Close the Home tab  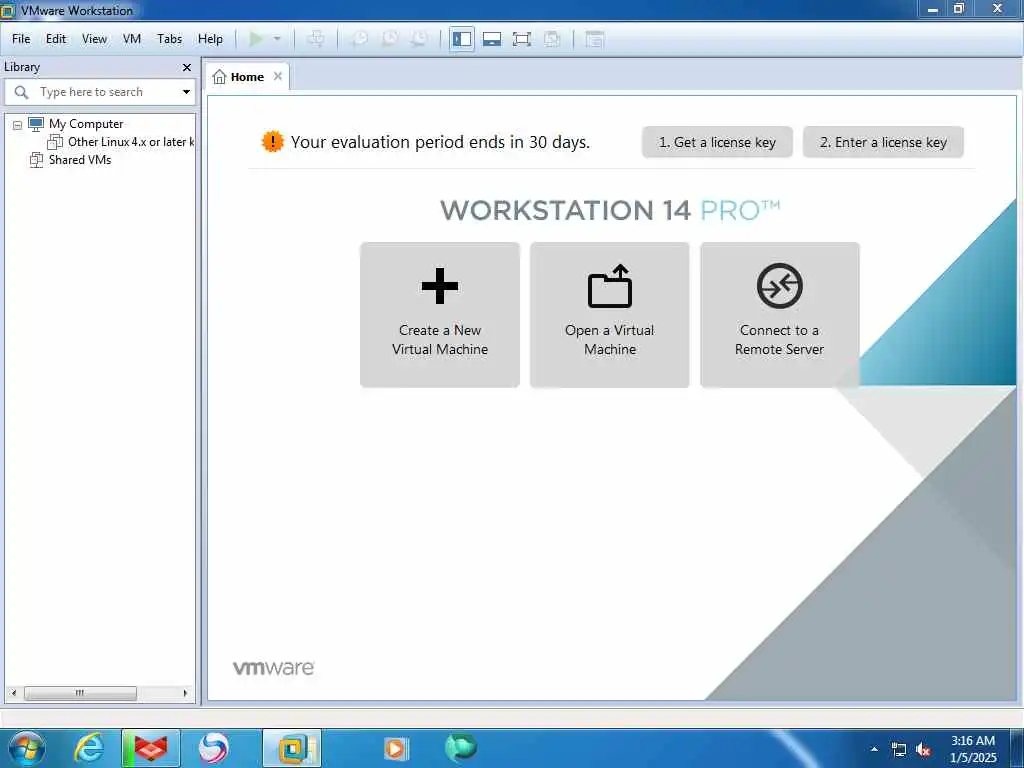coord(278,76)
